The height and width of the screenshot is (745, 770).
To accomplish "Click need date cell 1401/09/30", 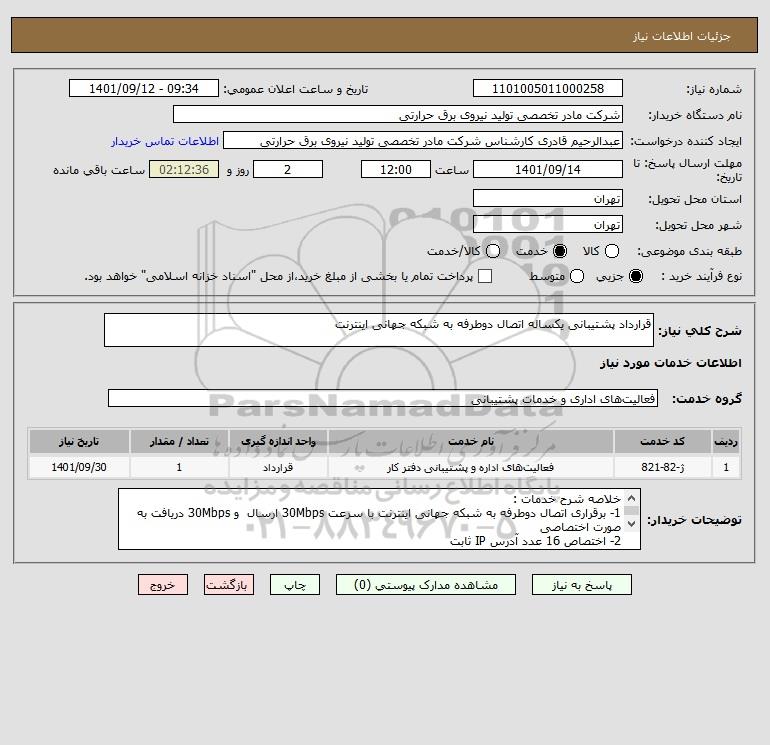I will [x=79, y=467].
